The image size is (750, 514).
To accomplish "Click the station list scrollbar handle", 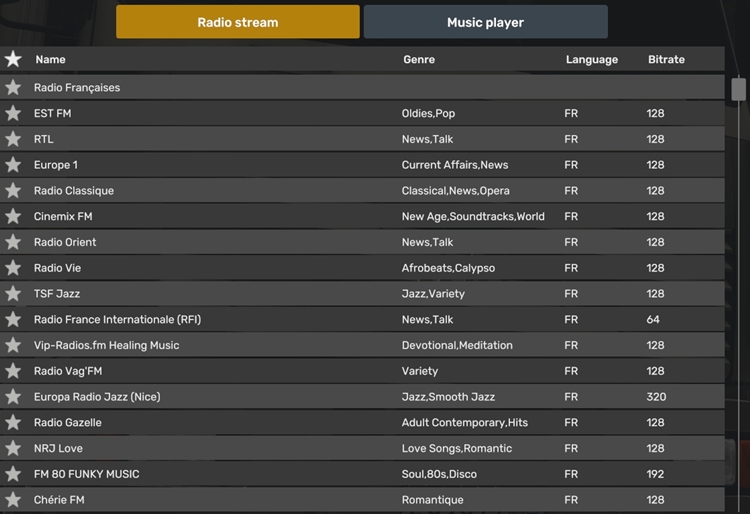I will click(x=738, y=89).
